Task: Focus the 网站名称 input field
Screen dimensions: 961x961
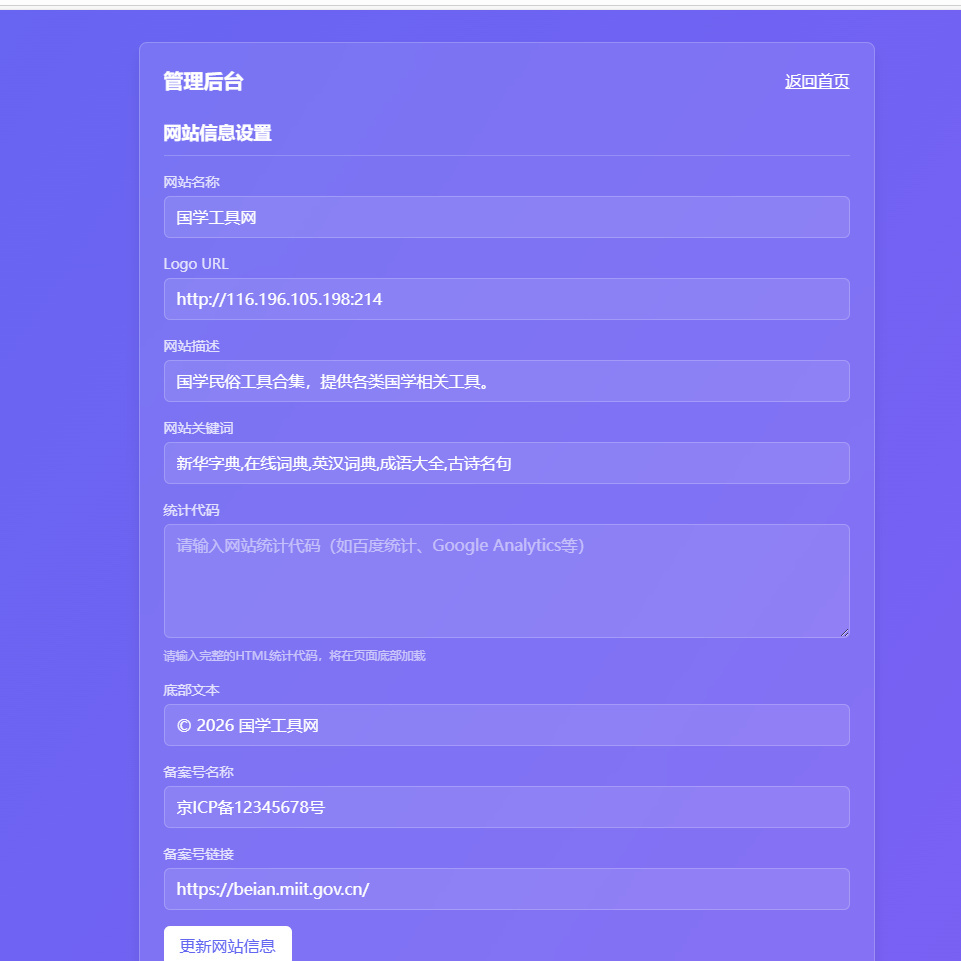Action: (x=506, y=217)
